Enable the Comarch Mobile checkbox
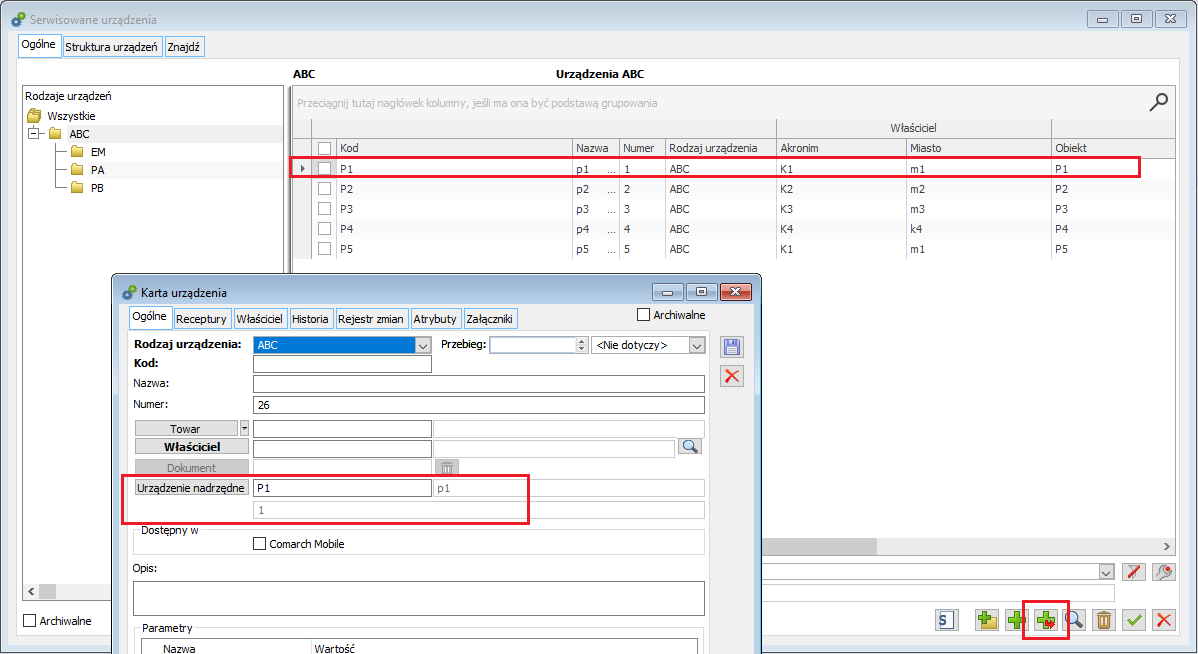1198x654 pixels. pyautogui.click(x=260, y=544)
